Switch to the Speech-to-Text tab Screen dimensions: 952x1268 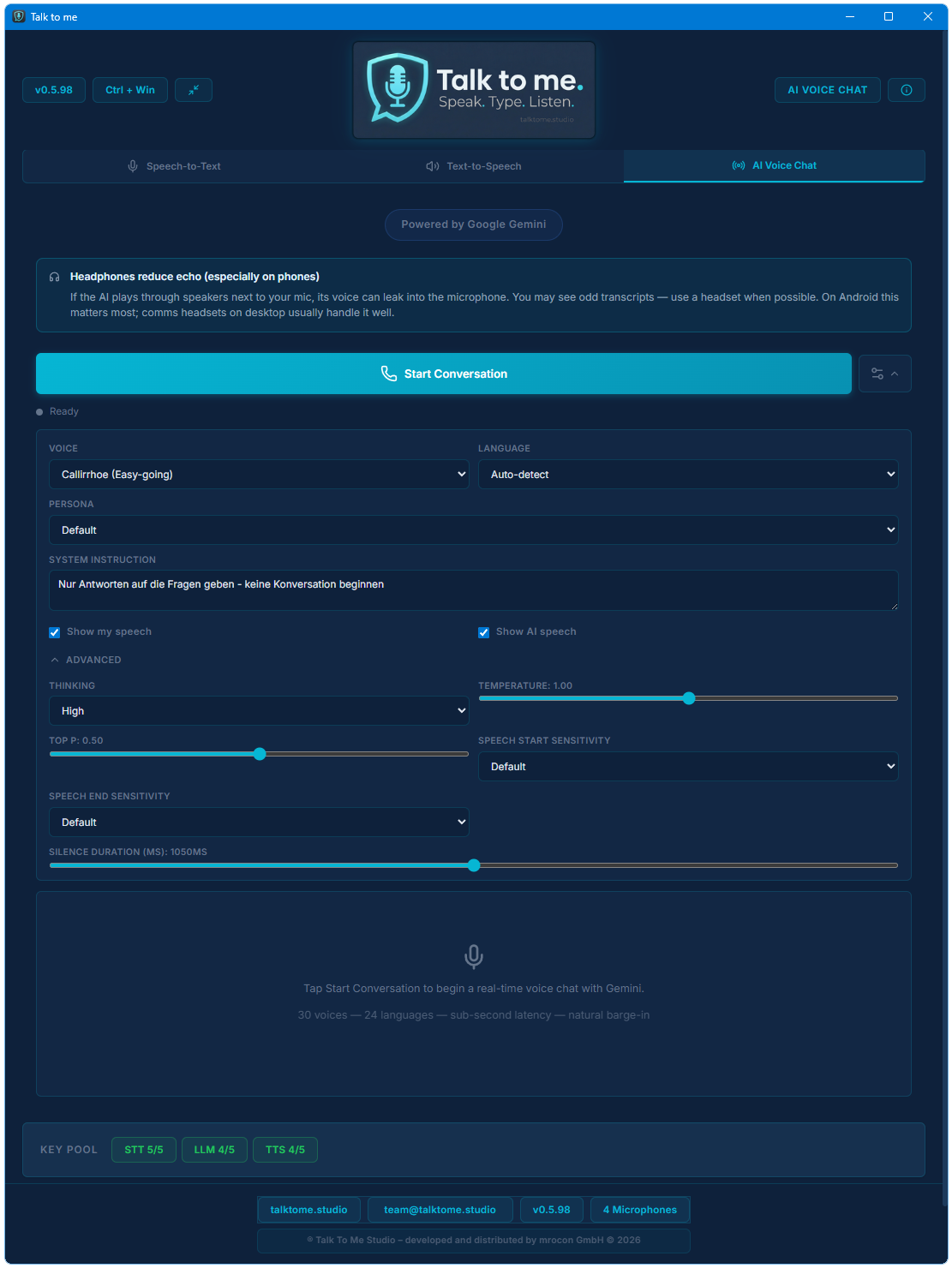[x=174, y=166]
